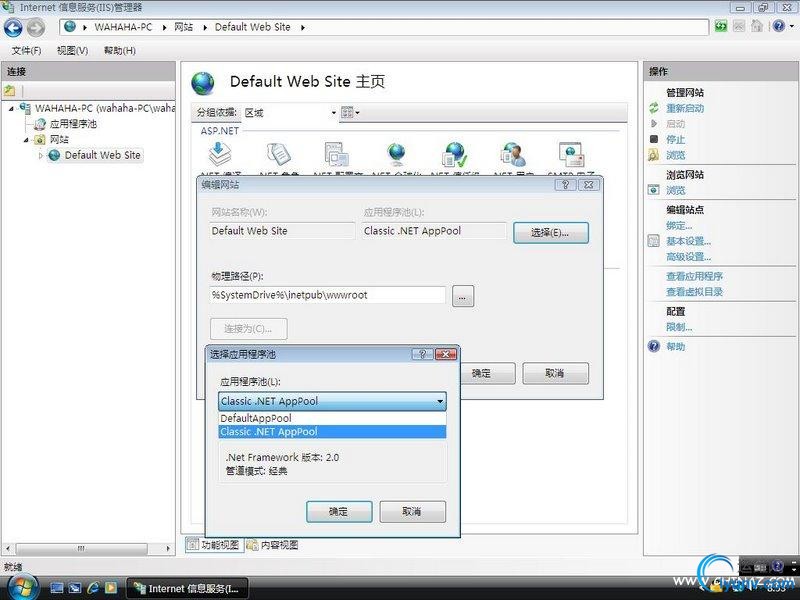Open the second ASP.NET icon showing documents

click(x=279, y=154)
